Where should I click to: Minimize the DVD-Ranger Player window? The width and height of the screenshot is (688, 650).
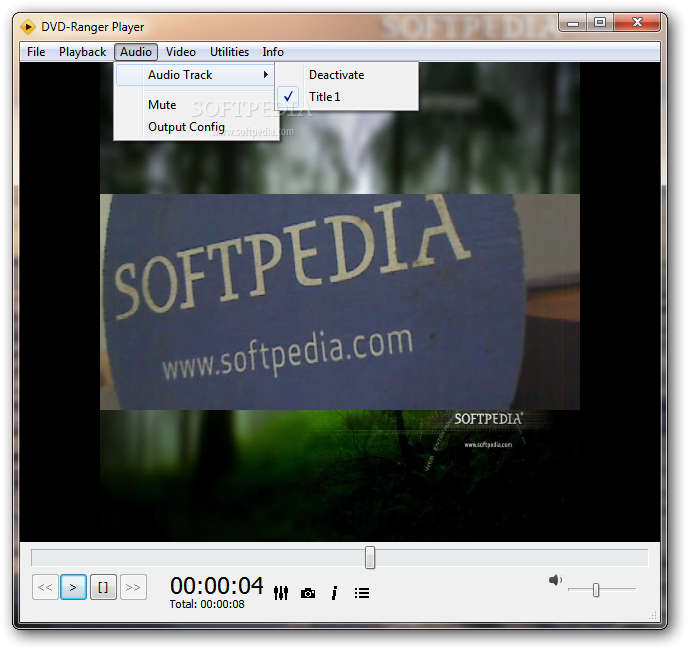pos(573,23)
